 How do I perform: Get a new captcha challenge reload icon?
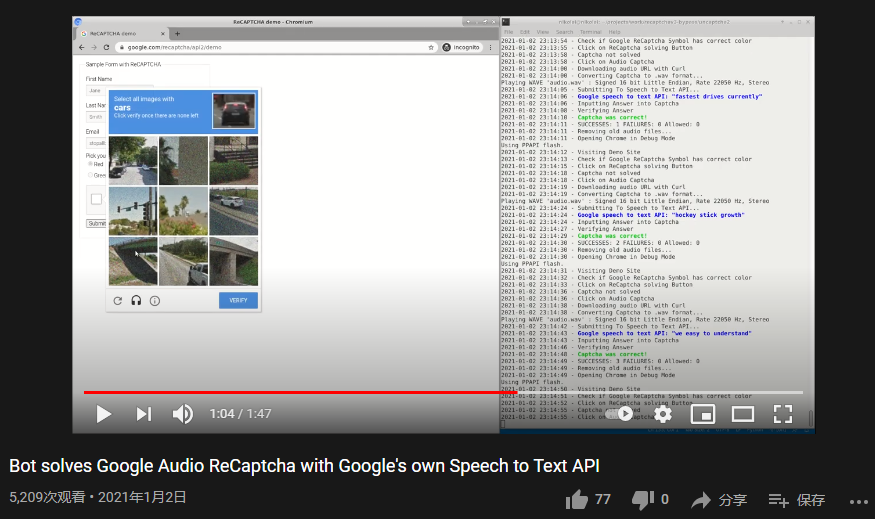point(118,301)
